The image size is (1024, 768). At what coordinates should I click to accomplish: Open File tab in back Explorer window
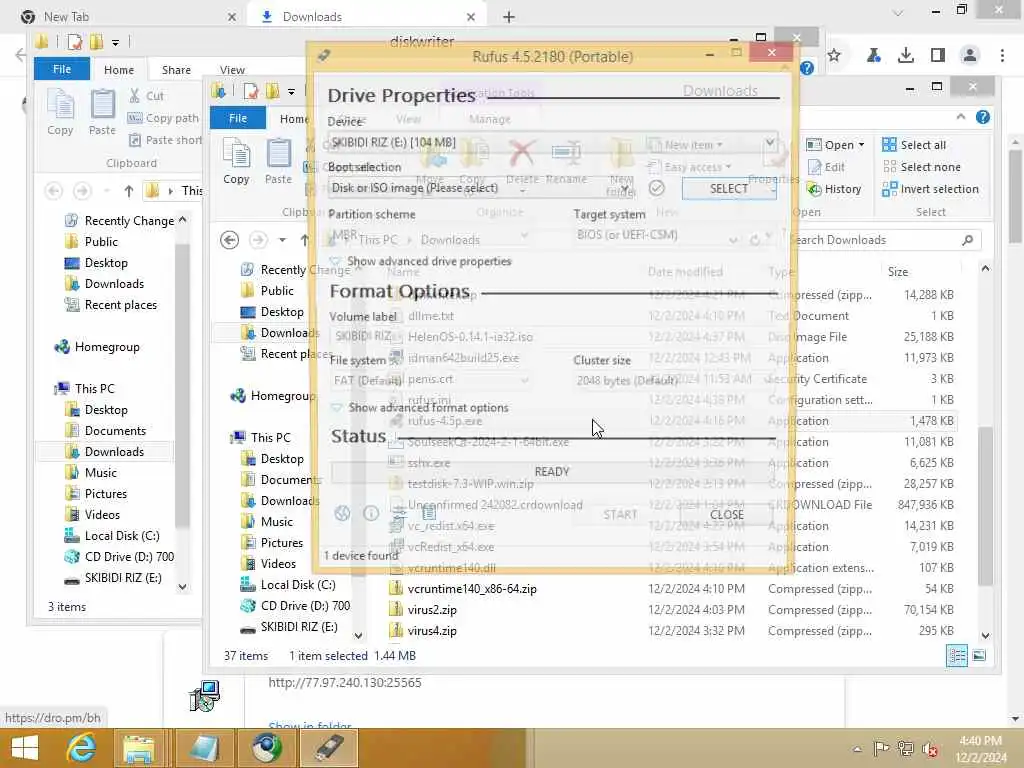(x=61, y=69)
